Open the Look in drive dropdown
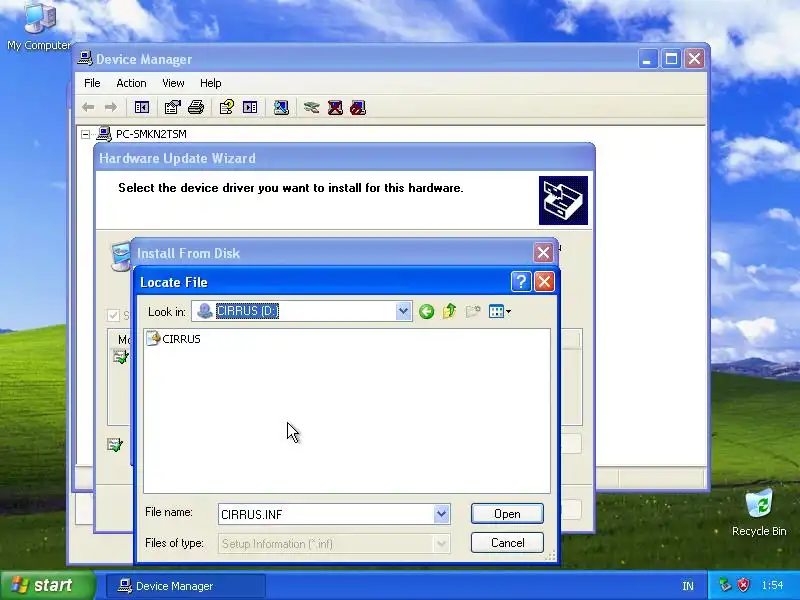Screen dimensions: 800x600 pos(403,311)
